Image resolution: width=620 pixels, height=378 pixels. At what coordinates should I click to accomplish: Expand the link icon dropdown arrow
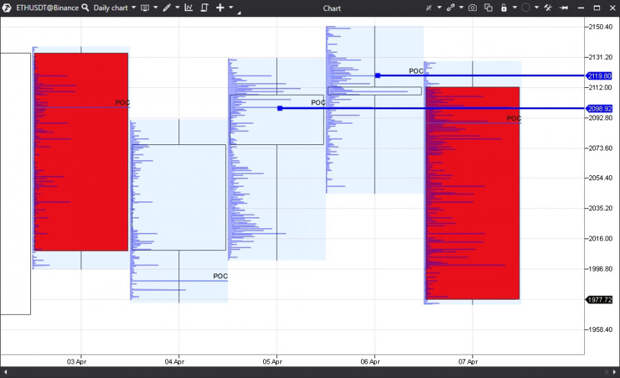(461, 8)
